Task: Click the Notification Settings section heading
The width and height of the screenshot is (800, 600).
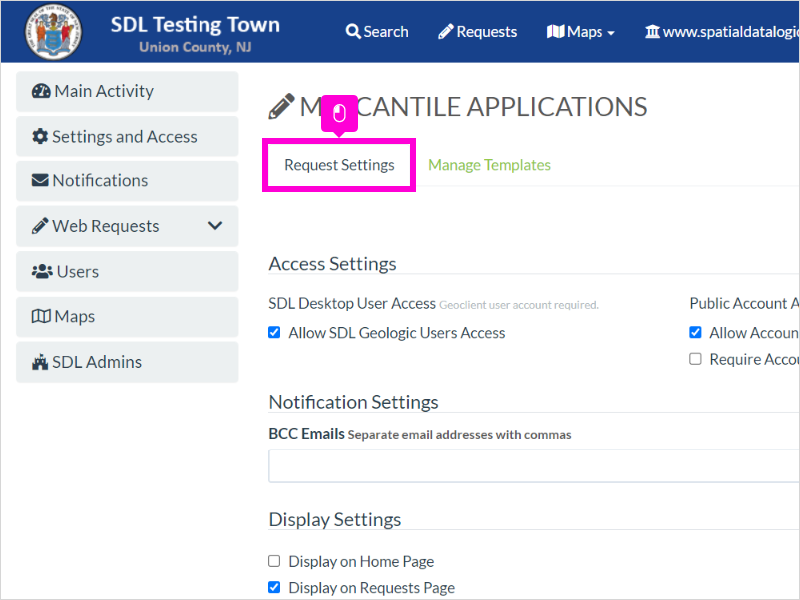Action: (x=353, y=402)
